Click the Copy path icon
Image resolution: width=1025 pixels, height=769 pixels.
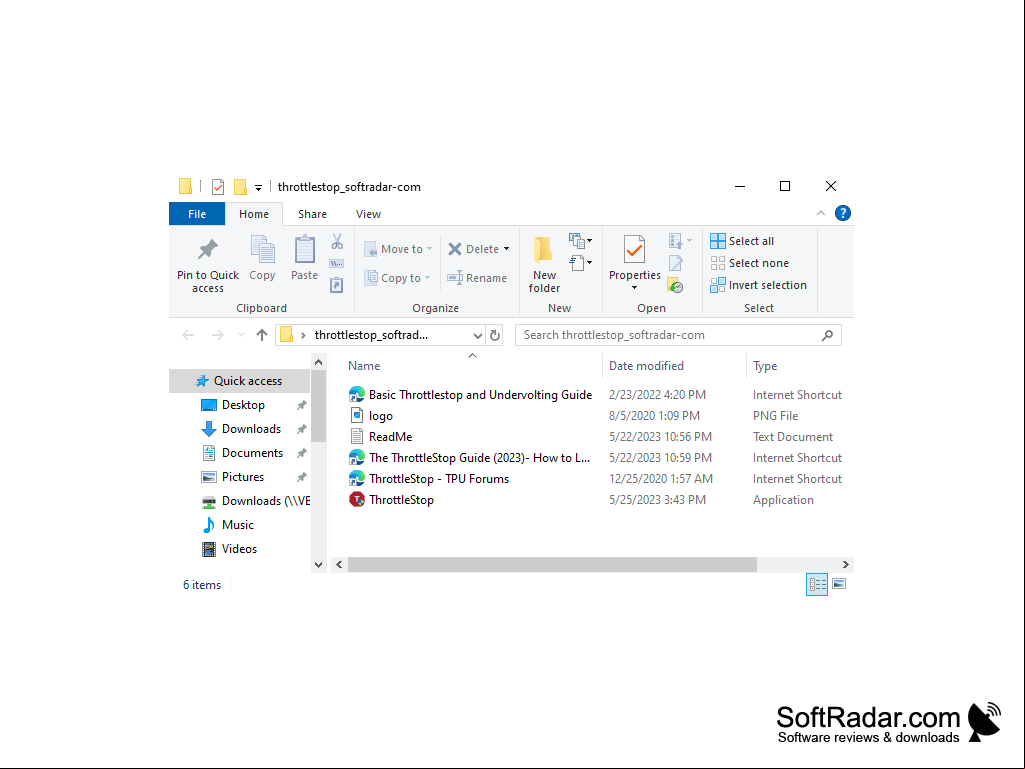(337, 264)
